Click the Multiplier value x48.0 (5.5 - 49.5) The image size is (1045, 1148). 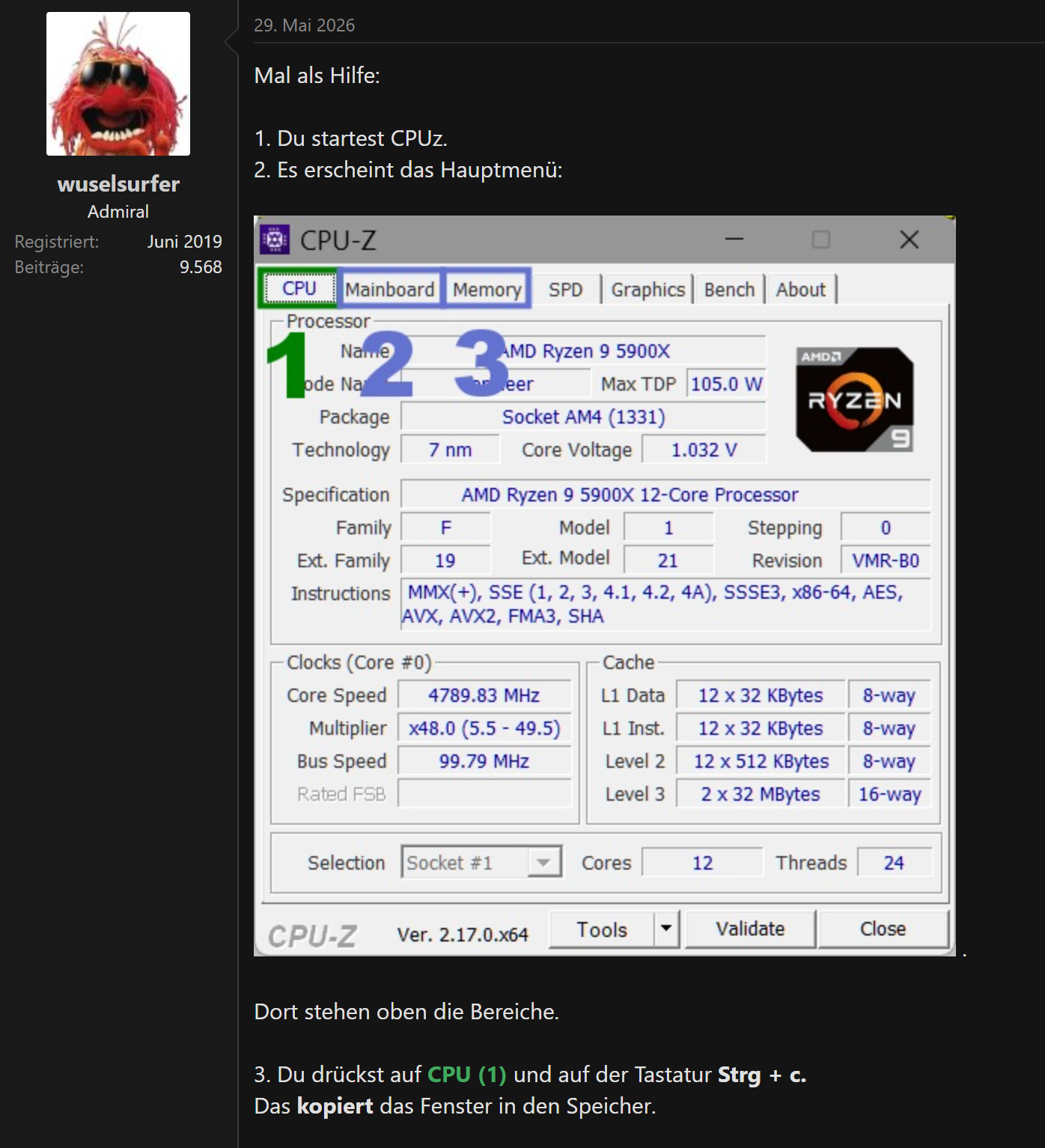484,728
